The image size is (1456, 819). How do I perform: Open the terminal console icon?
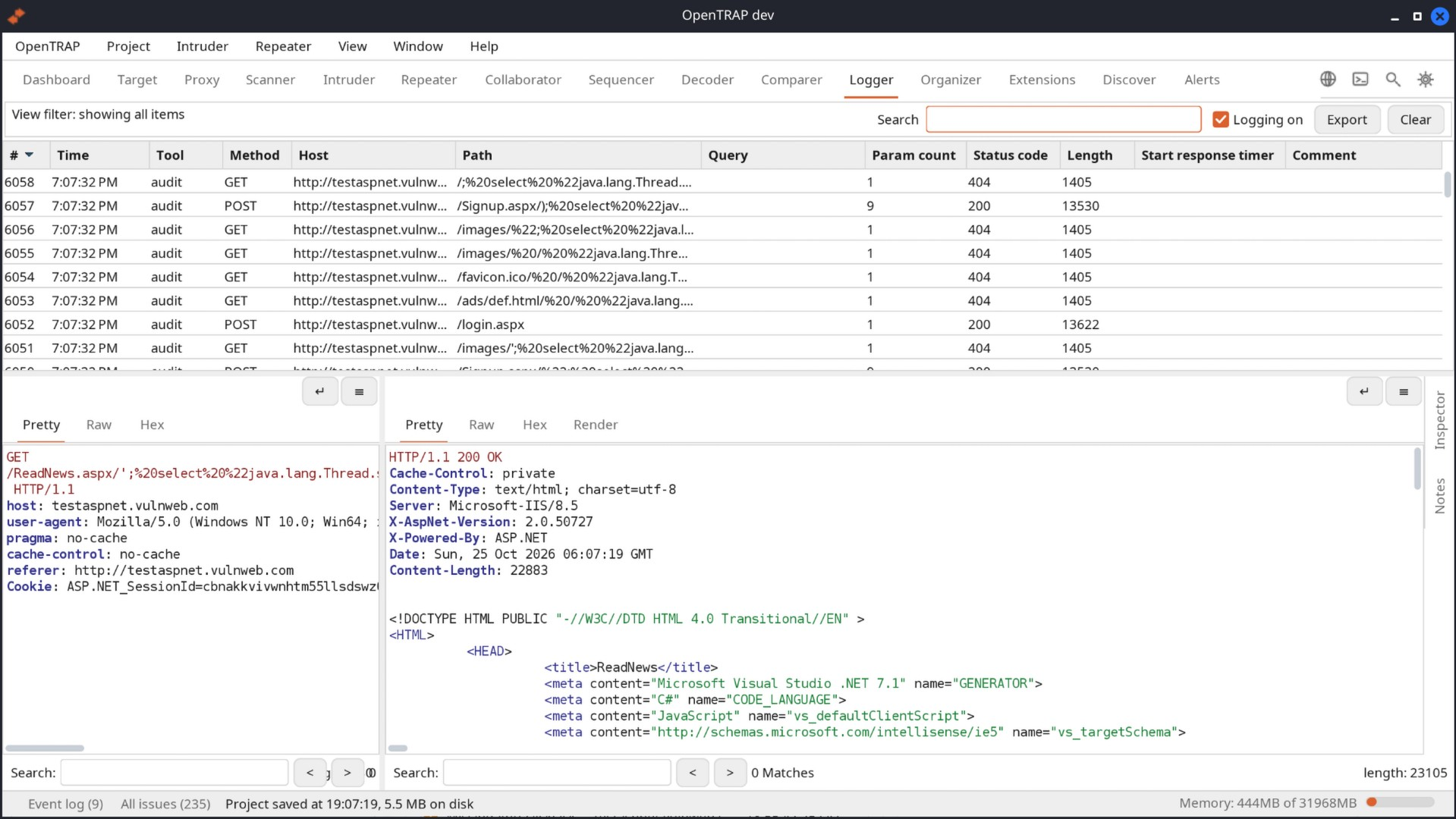pos(1360,79)
